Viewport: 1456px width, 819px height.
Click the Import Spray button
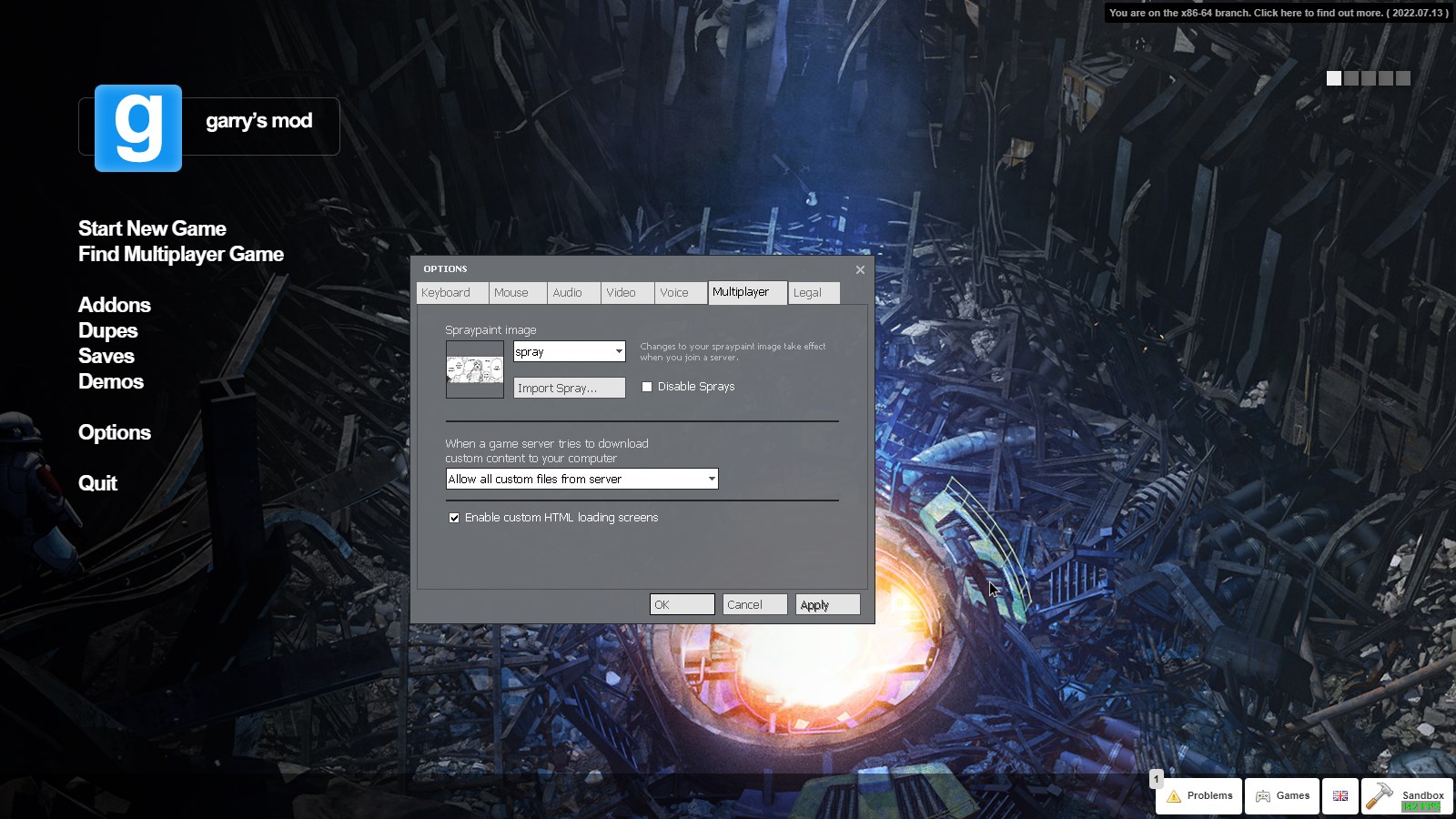pyautogui.click(x=570, y=388)
